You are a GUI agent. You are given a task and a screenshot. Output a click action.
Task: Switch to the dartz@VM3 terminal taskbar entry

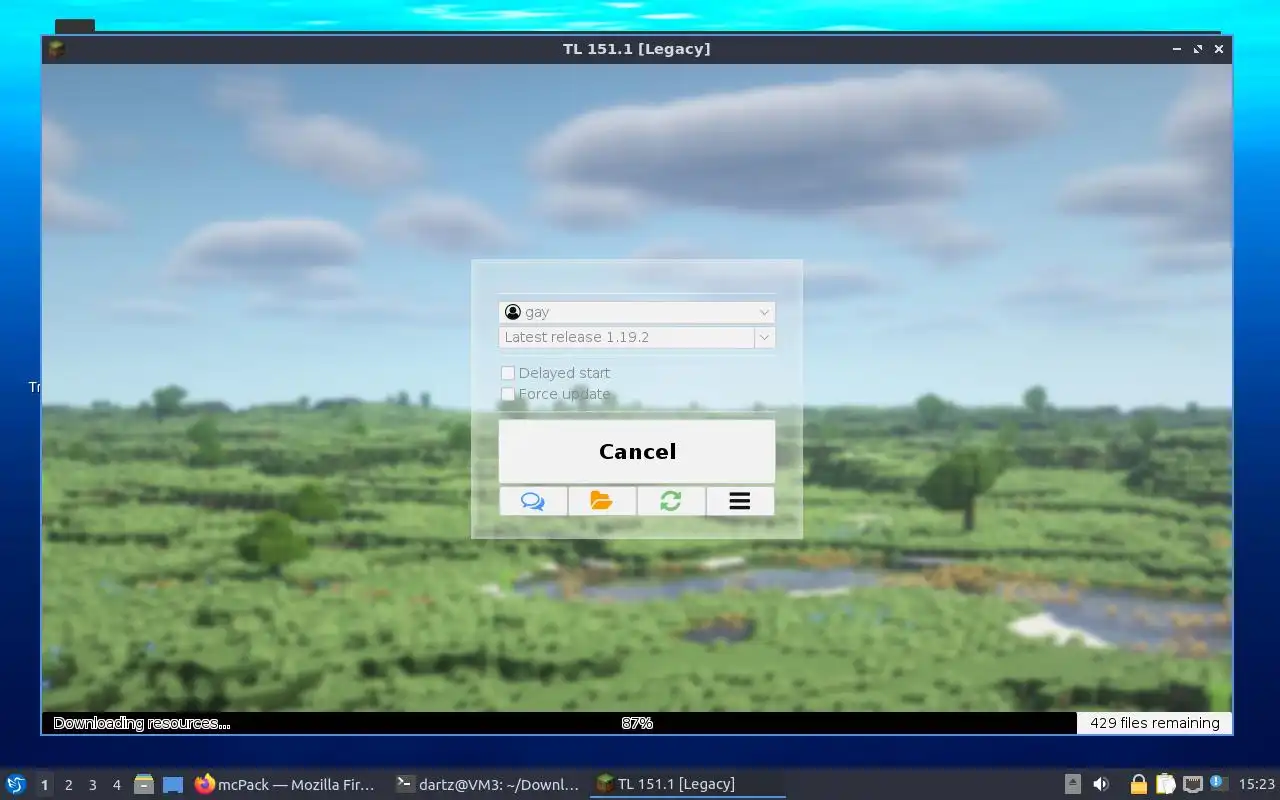tap(488, 785)
